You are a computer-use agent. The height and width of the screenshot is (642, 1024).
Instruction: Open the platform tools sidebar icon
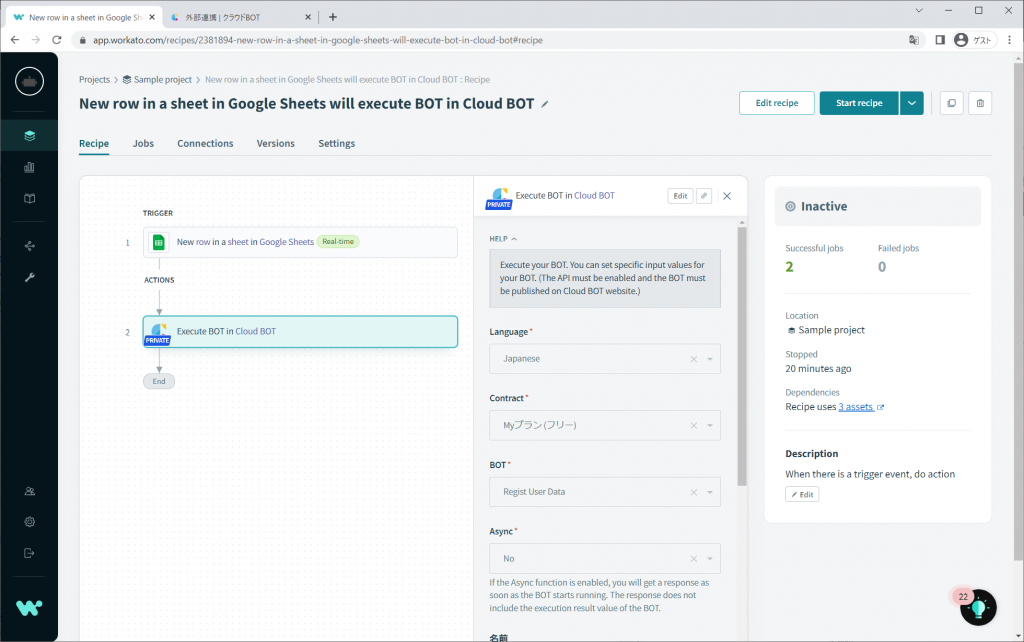[29, 246]
